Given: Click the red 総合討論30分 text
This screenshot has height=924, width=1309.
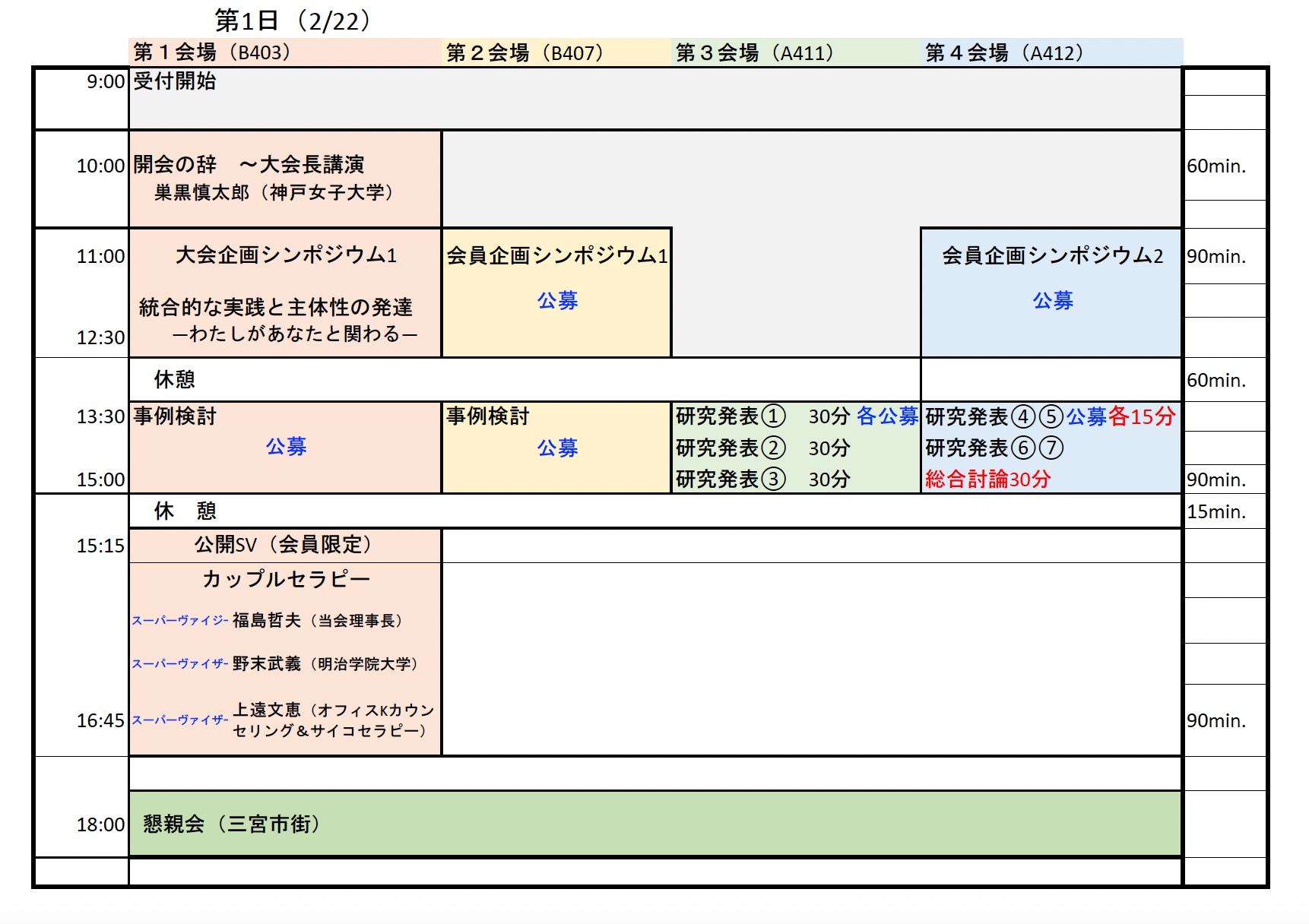Looking at the screenshot, I should pos(987,479).
